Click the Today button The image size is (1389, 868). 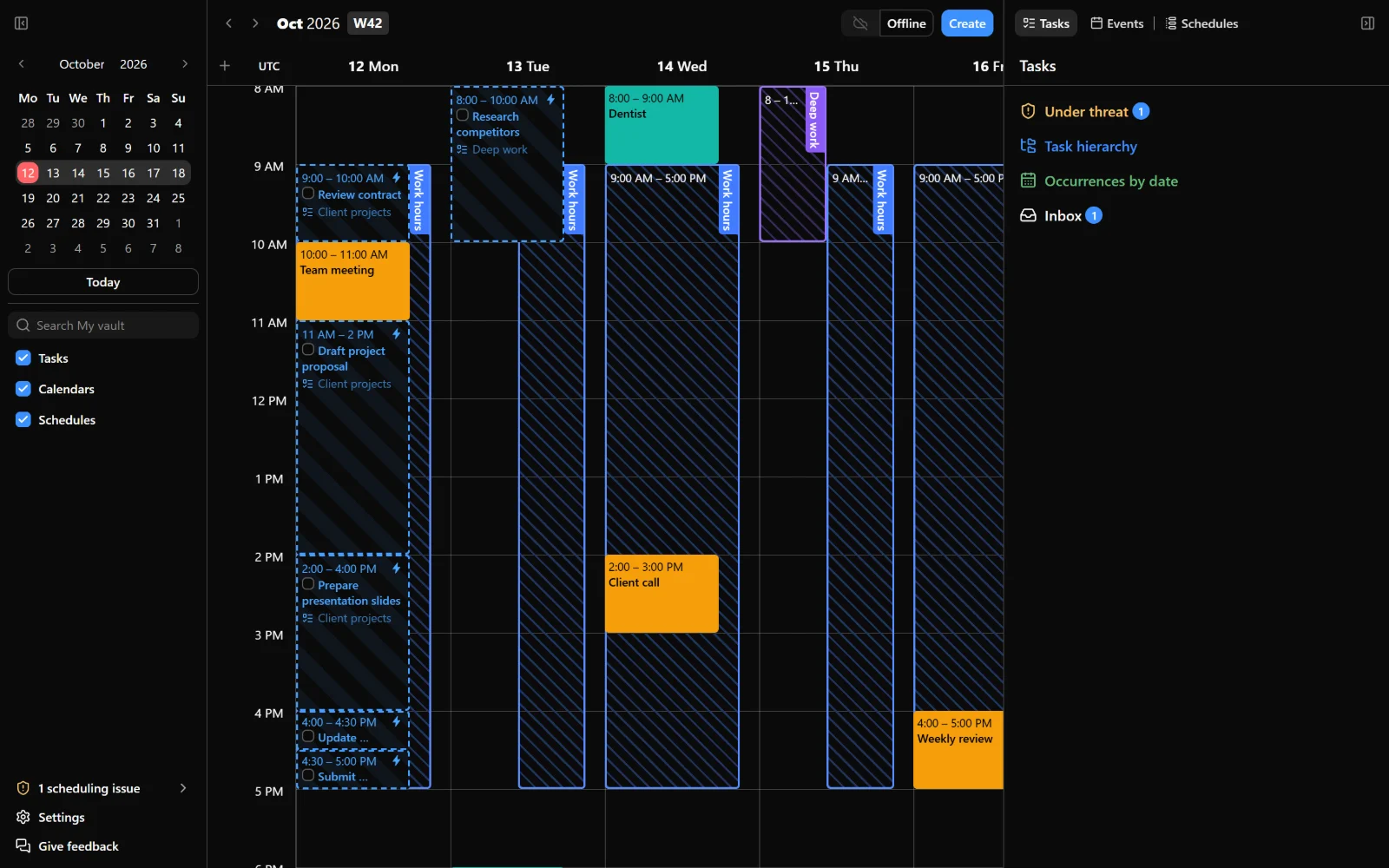103,282
